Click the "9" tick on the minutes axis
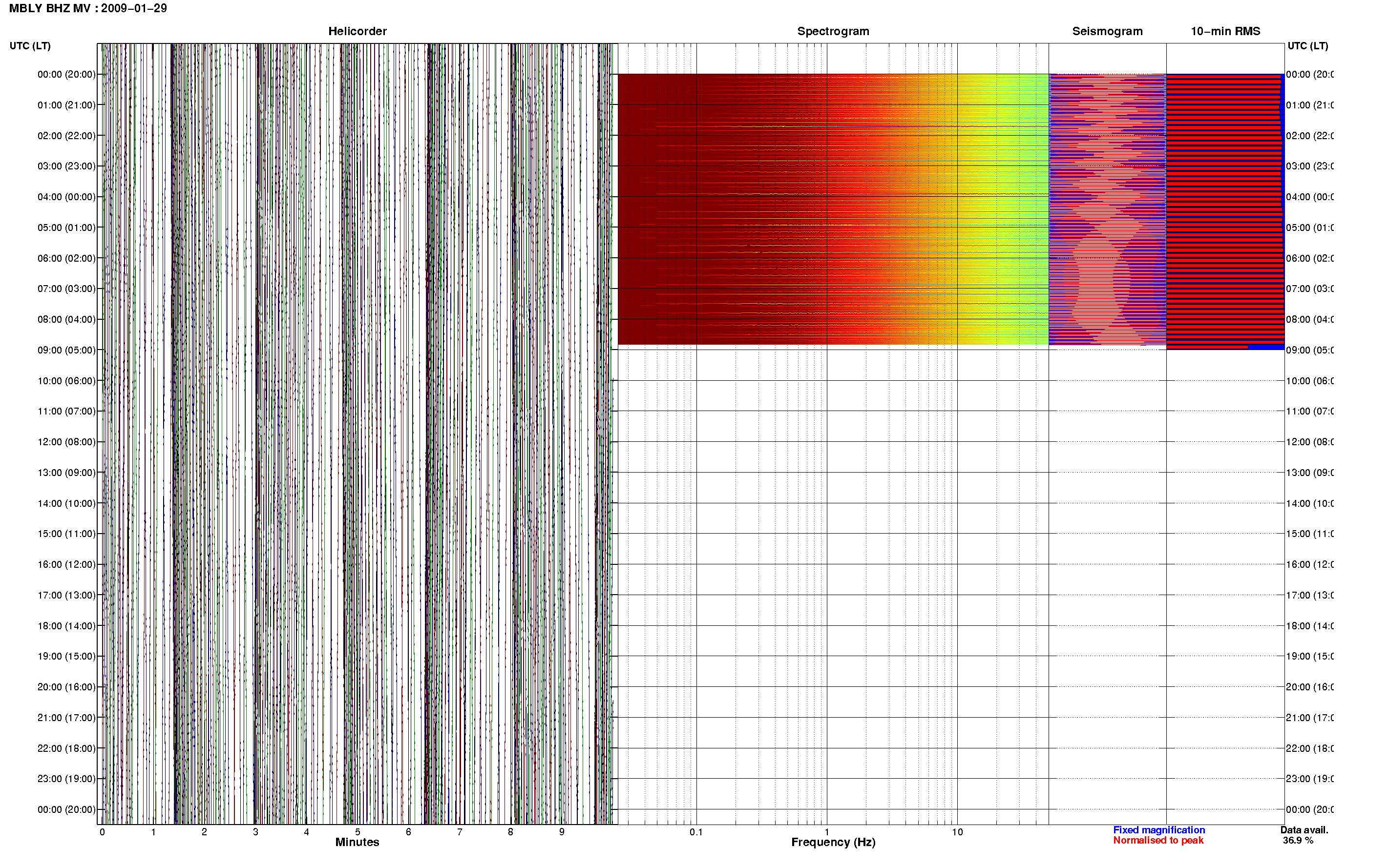Viewport: 1389px width, 868px height. point(562,832)
